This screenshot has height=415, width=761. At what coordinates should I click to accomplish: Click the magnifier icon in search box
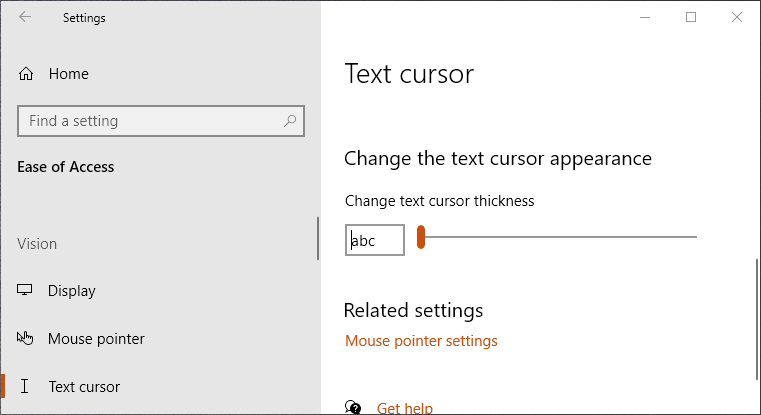290,121
